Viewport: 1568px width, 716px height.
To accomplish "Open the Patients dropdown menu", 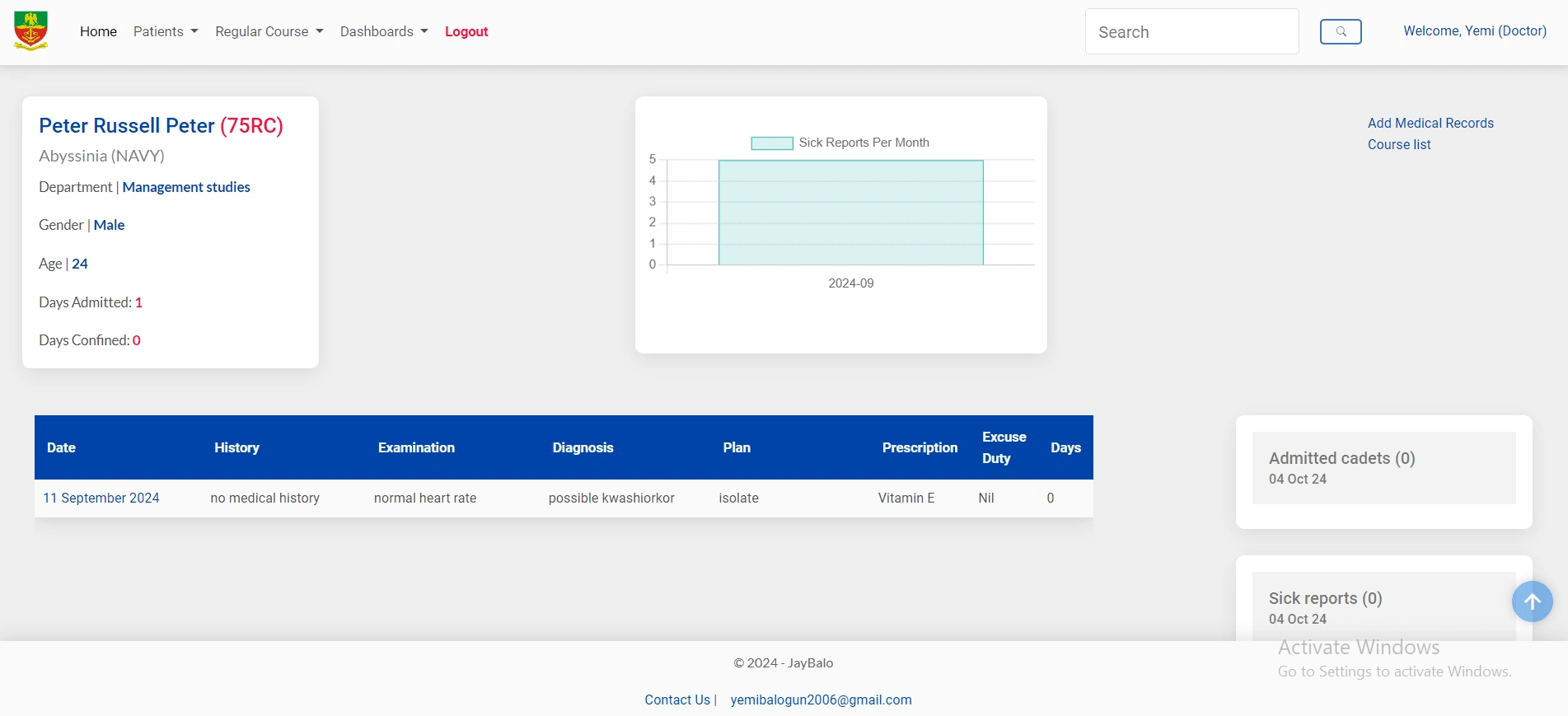I will click(x=166, y=31).
